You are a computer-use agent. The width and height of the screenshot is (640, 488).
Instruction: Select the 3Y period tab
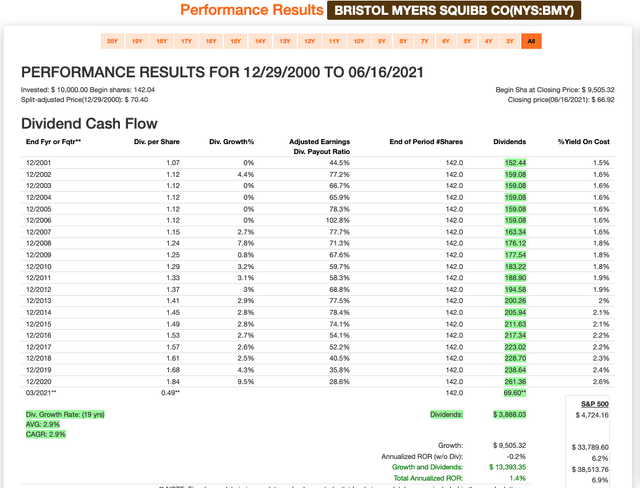pos(510,41)
